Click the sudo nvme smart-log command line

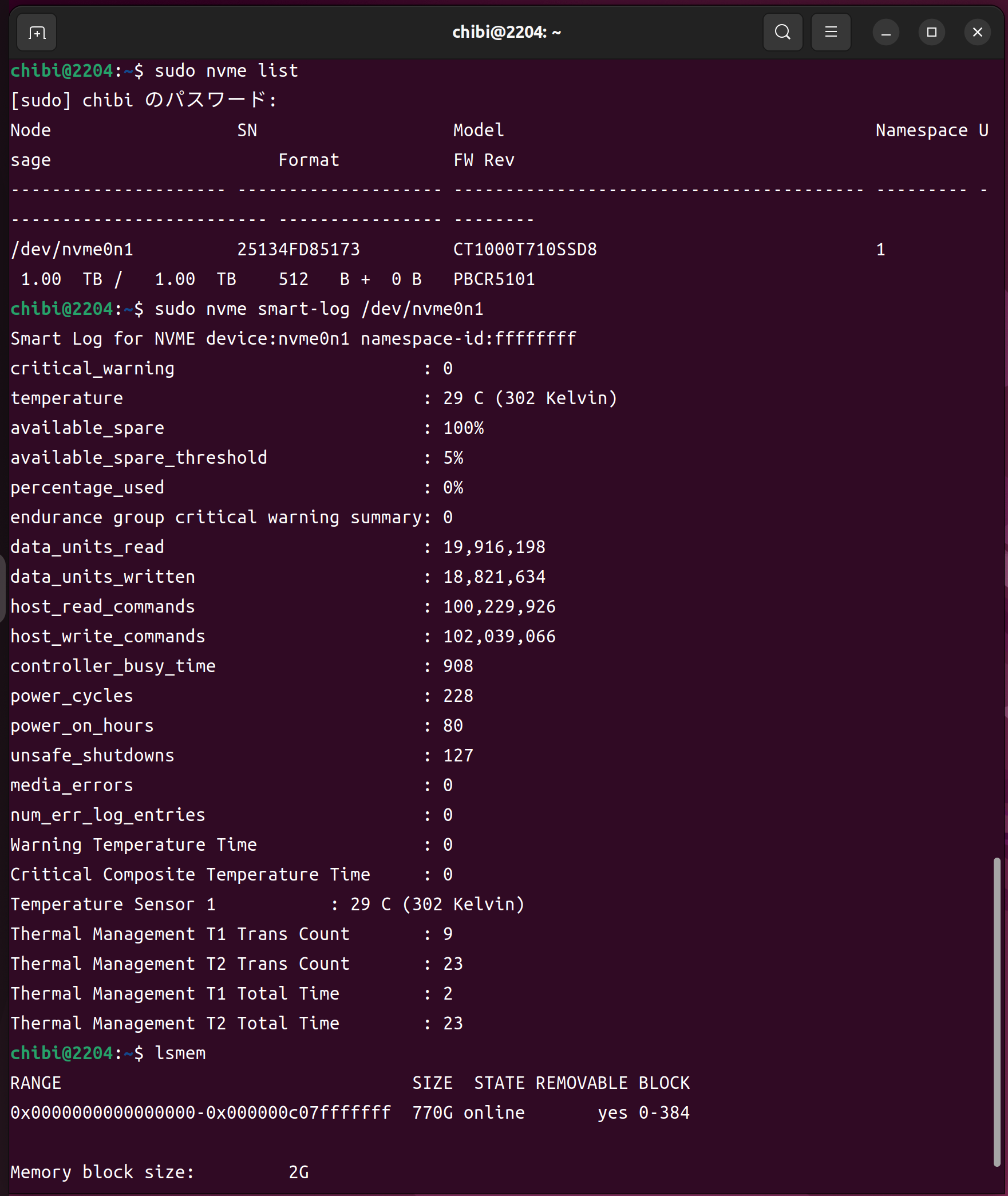pyautogui.click(x=319, y=309)
